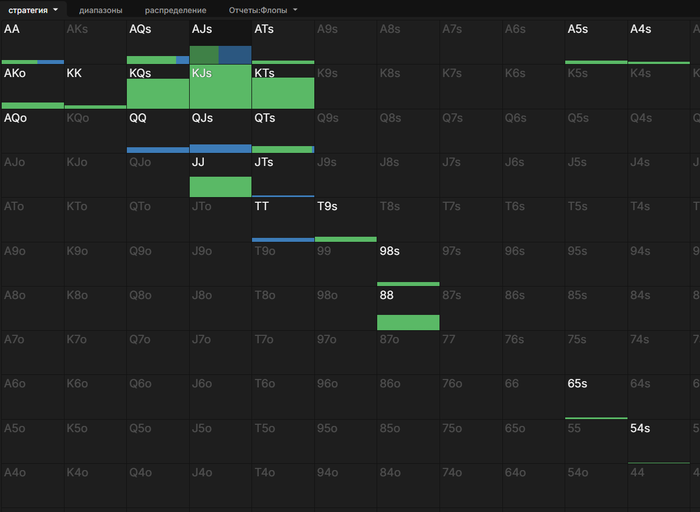This screenshot has height=512, width=700.
Task: Switch to the диапазоны tab
Action: [x=101, y=10]
